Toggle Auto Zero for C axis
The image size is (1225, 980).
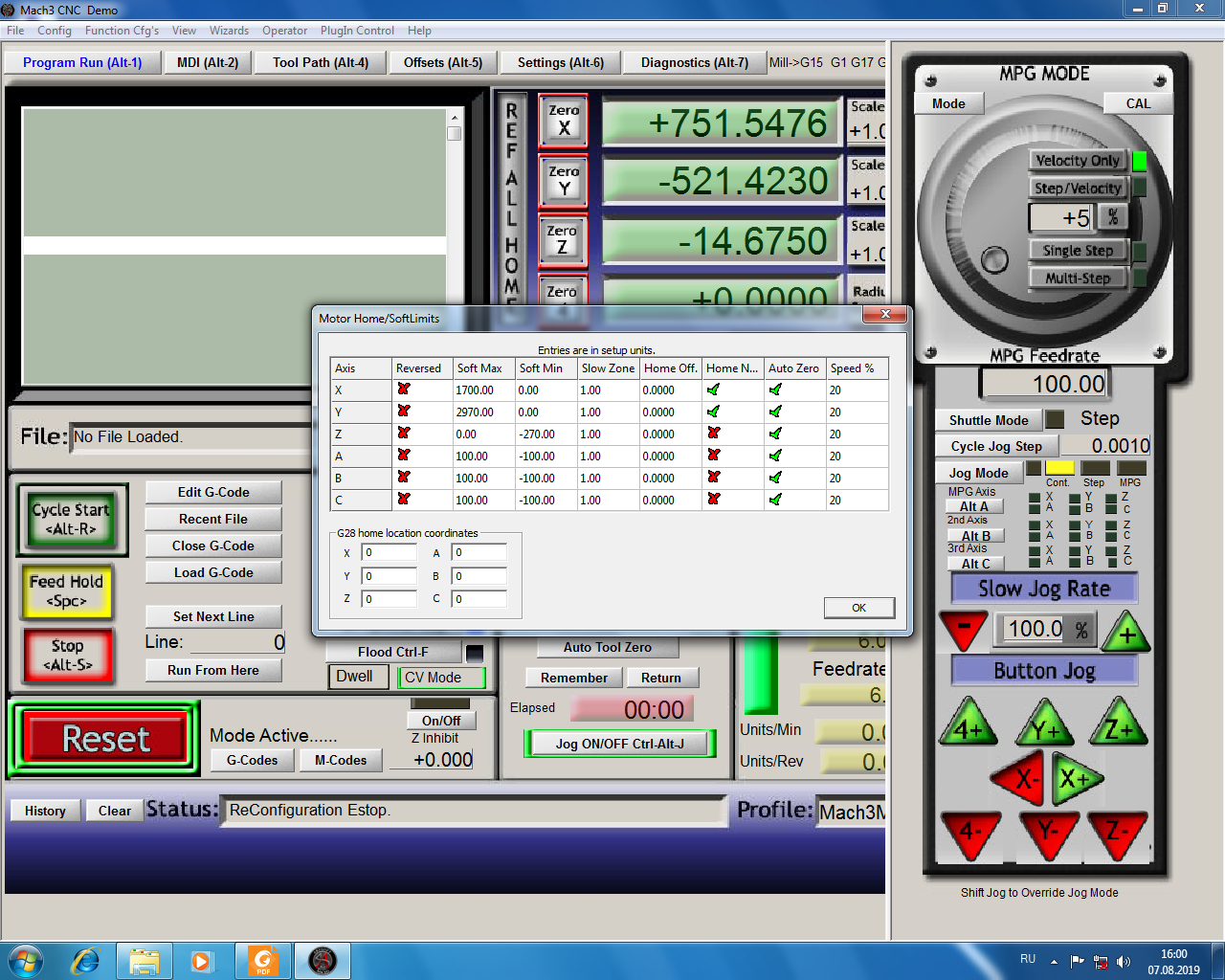(775, 500)
